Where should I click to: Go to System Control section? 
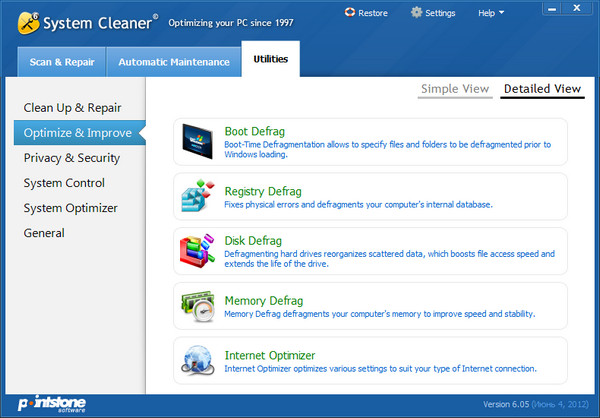click(64, 183)
